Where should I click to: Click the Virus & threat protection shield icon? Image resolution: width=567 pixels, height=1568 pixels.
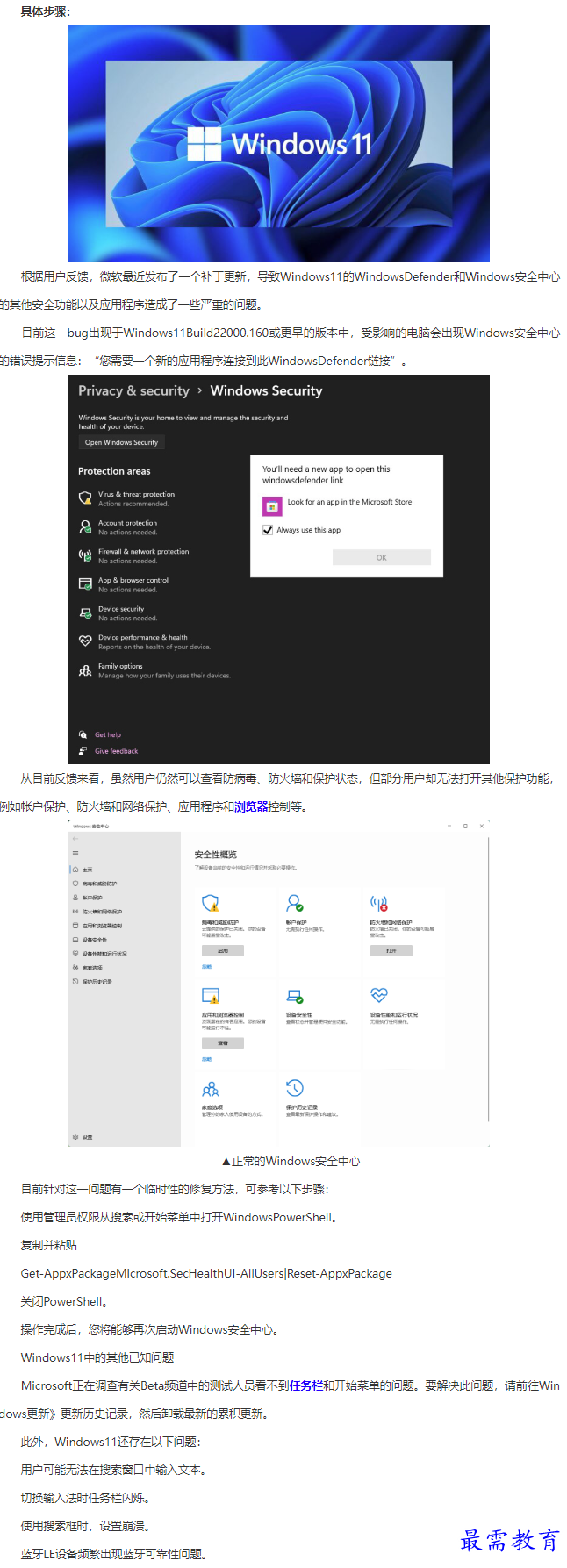tap(85, 498)
